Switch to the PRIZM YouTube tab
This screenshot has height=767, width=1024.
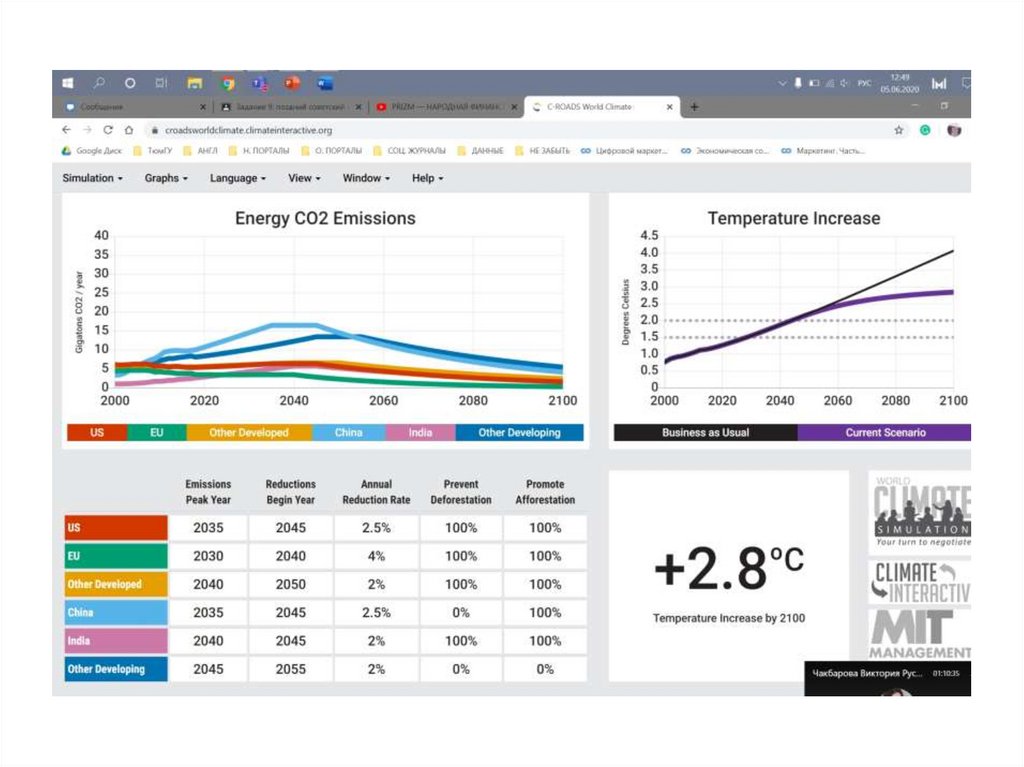(x=446, y=106)
